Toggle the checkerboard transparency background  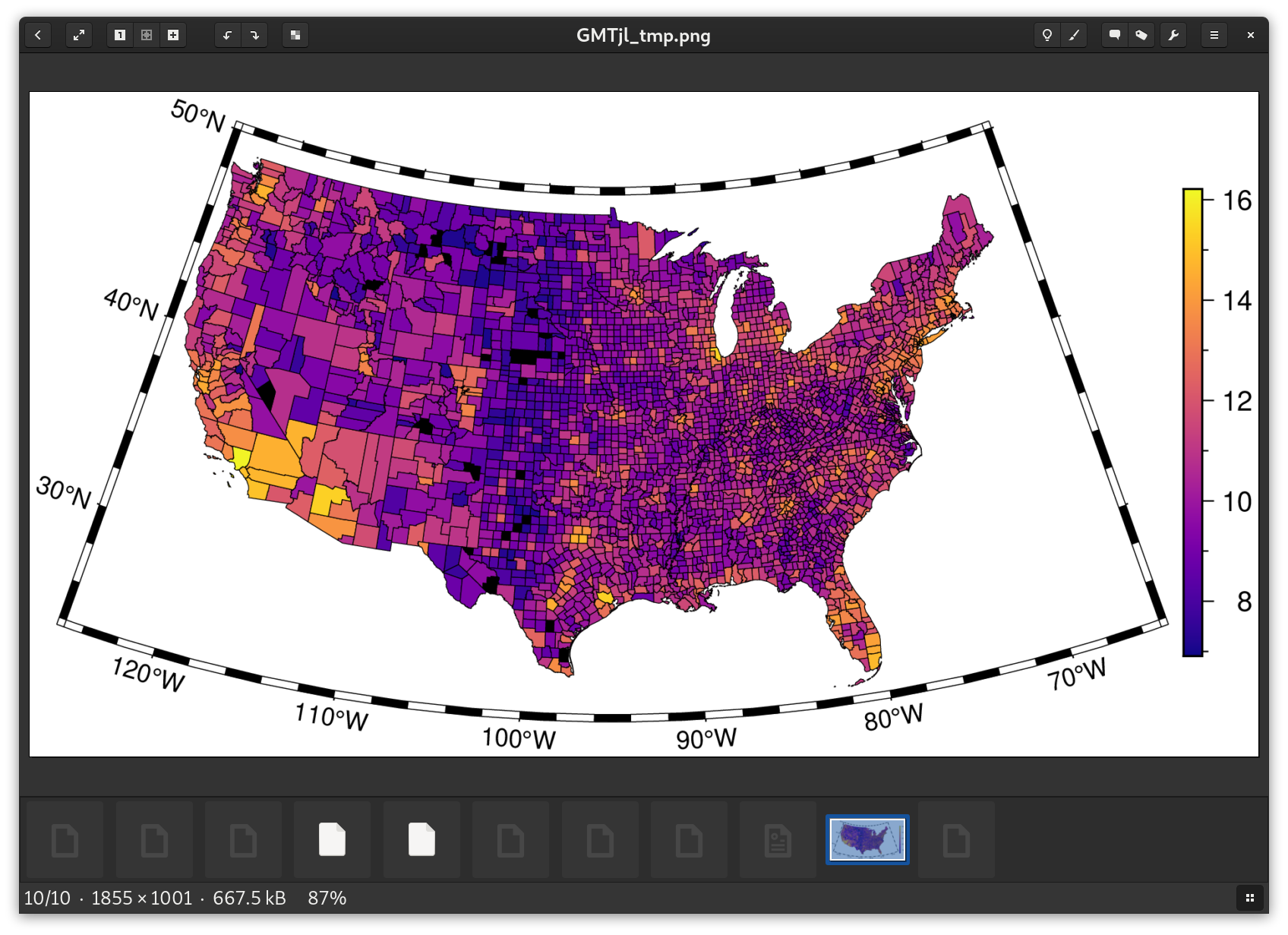click(x=295, y=35)
